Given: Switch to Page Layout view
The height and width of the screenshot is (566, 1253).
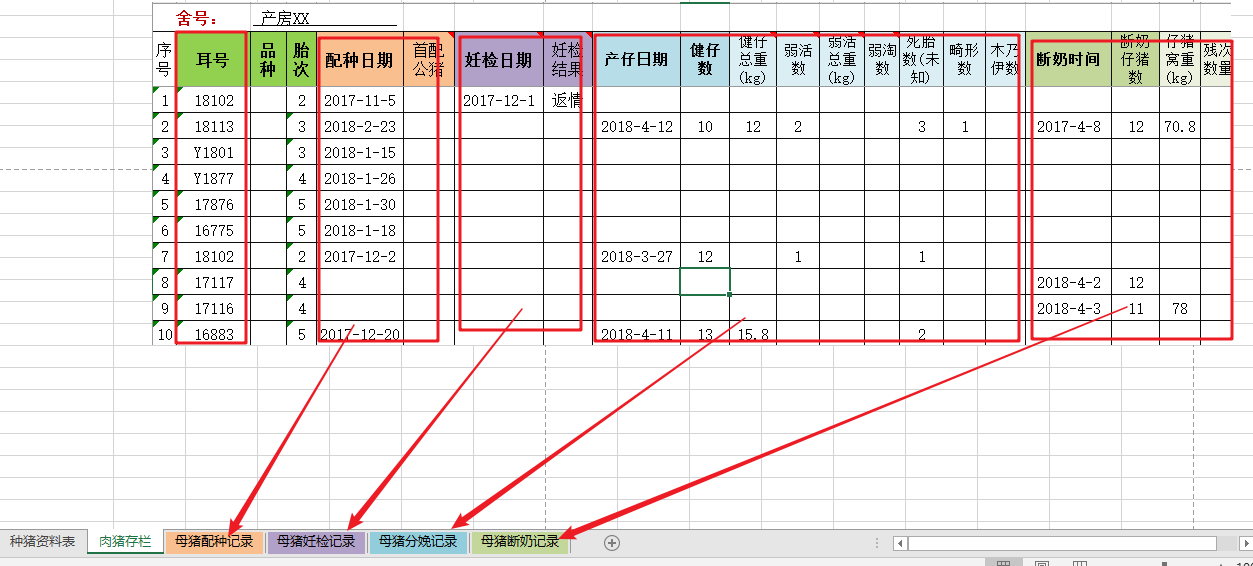Looking at the screenshot, I should 1042,563.
